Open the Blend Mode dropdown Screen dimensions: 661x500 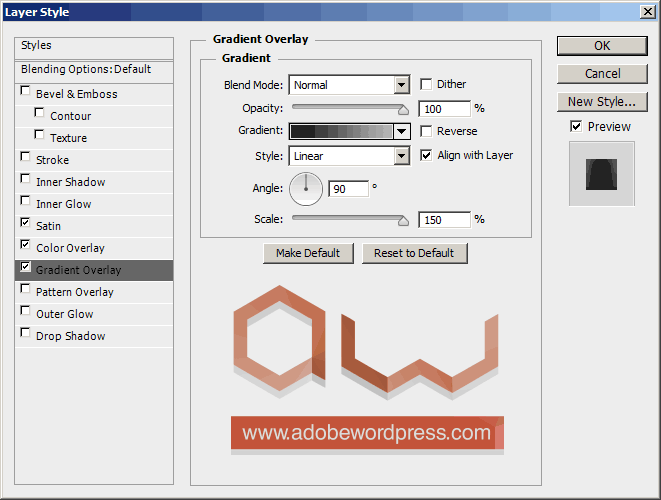coord(349,85)
